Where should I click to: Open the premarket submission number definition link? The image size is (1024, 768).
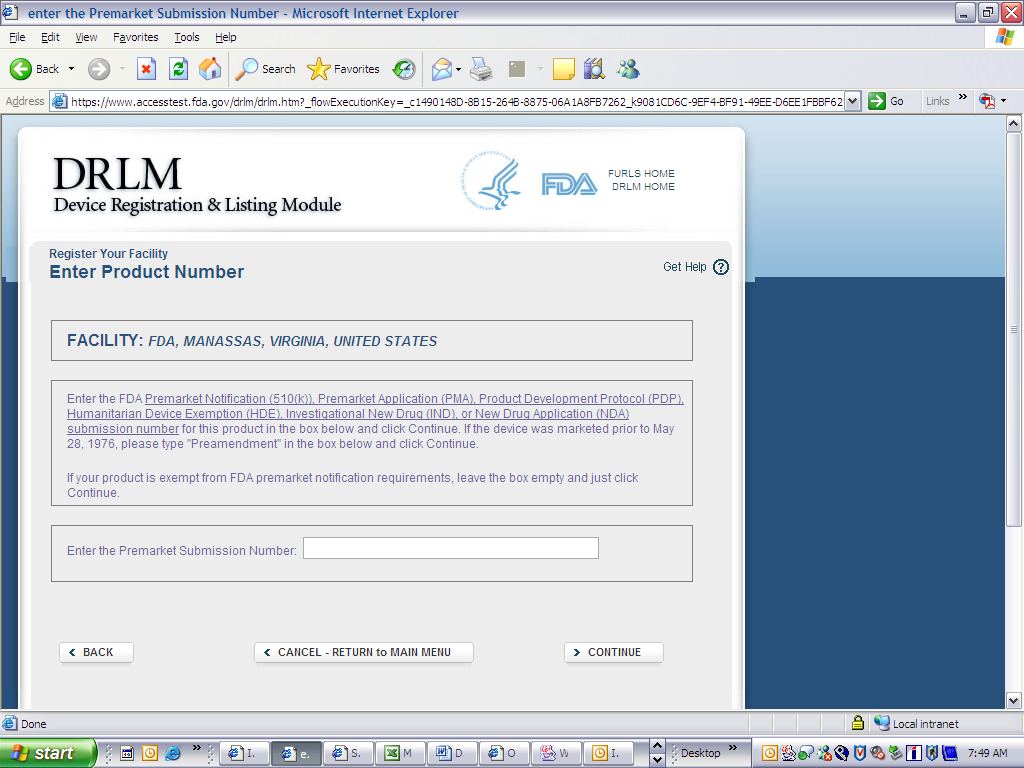click(x=375, y=413)
